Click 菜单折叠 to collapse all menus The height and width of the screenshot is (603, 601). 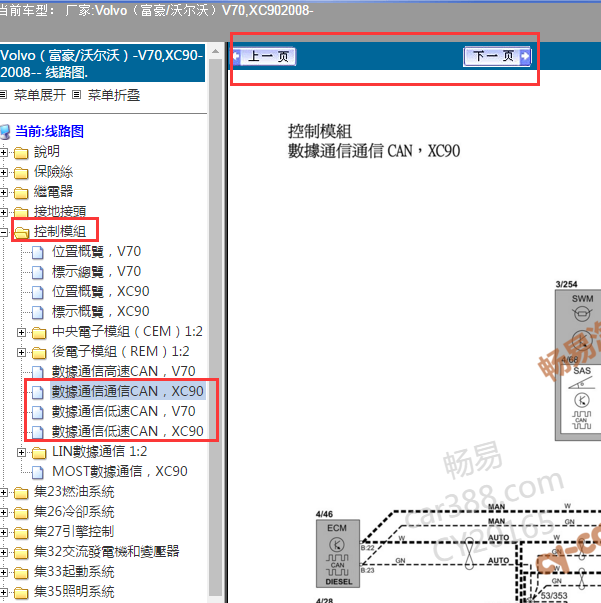point(114,95)
